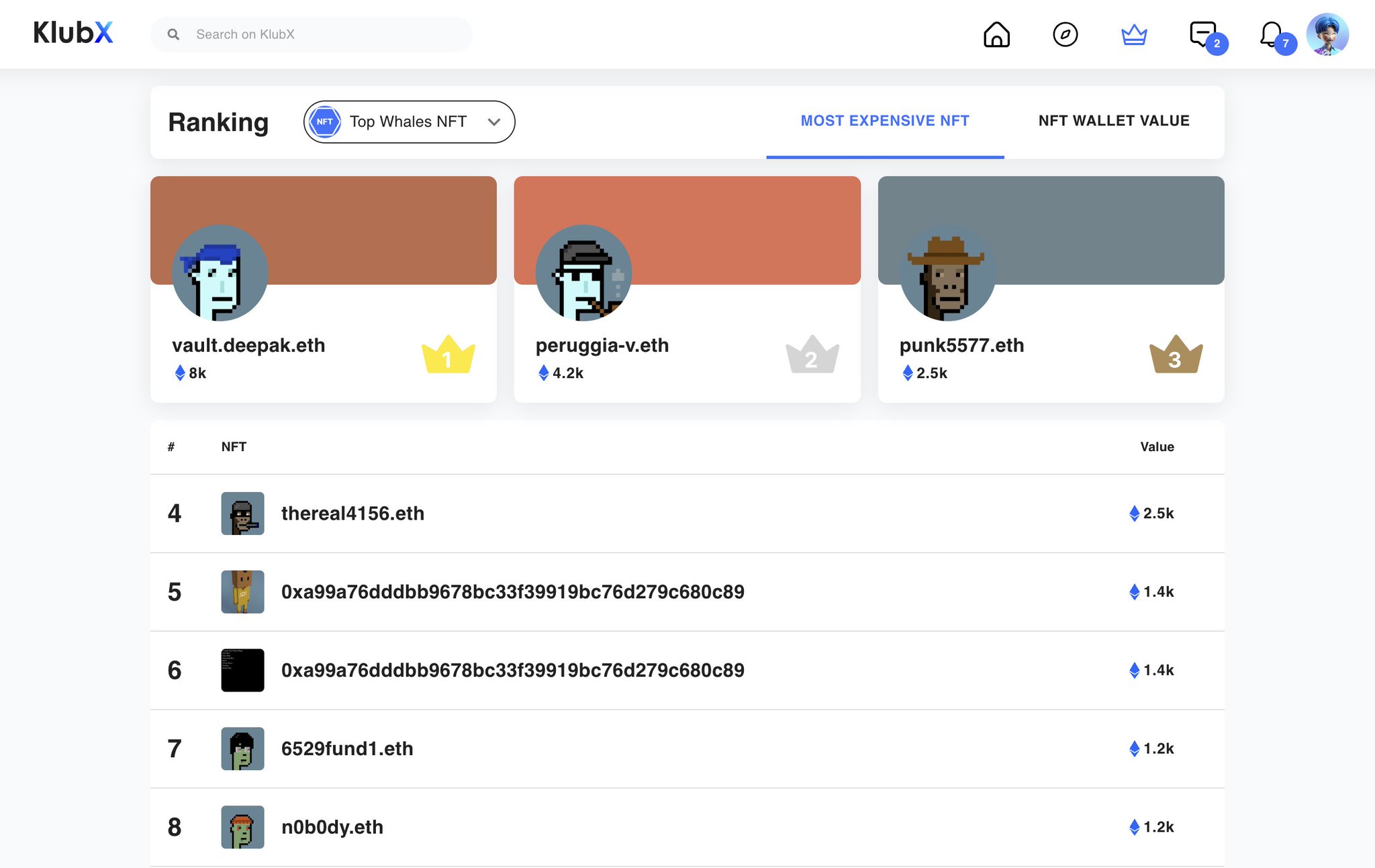1375x868 pixels.
Task: Open the Messages chat icon
Action: (1203, 34)
